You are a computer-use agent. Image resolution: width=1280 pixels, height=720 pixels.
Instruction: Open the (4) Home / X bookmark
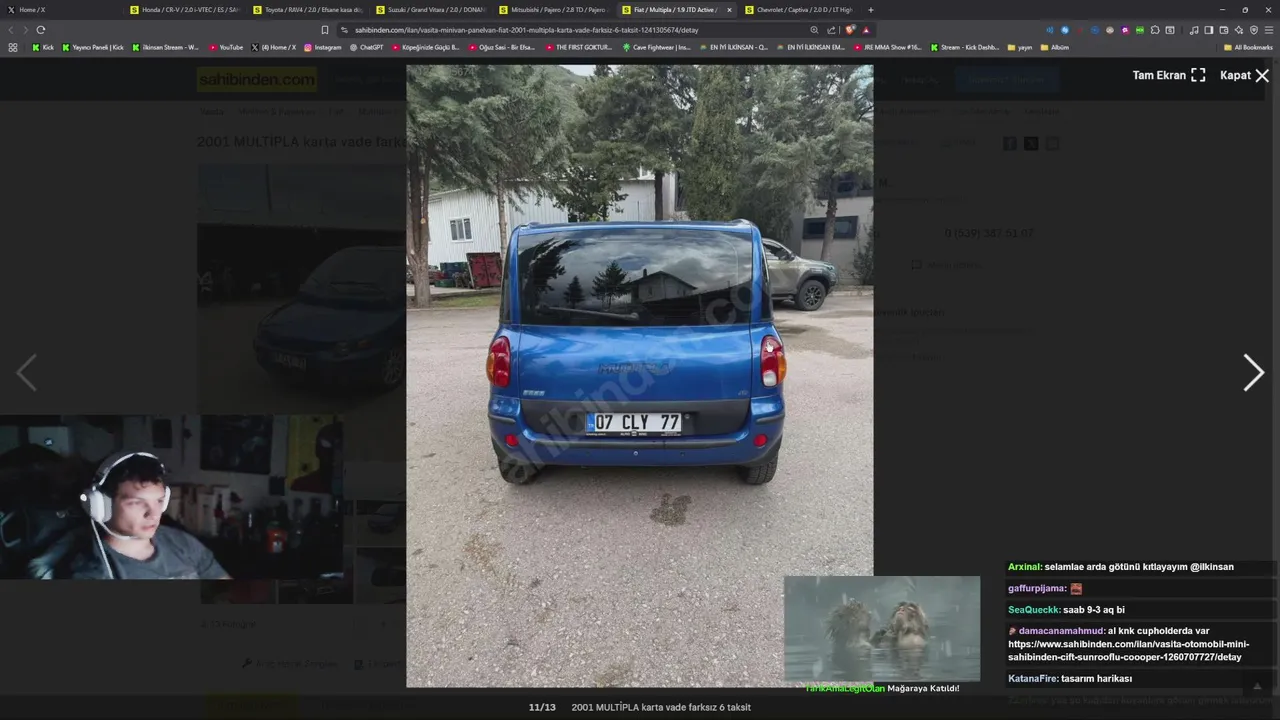[x=274, y=47]
